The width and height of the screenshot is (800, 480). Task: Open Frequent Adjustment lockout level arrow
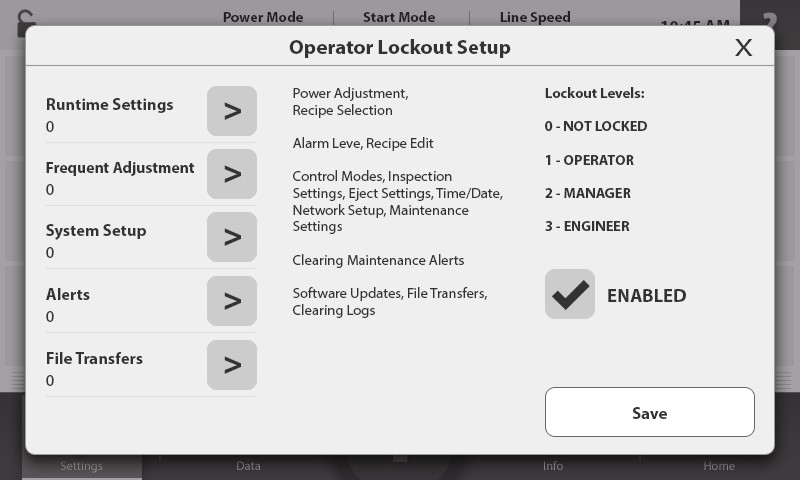click(232, 174)
